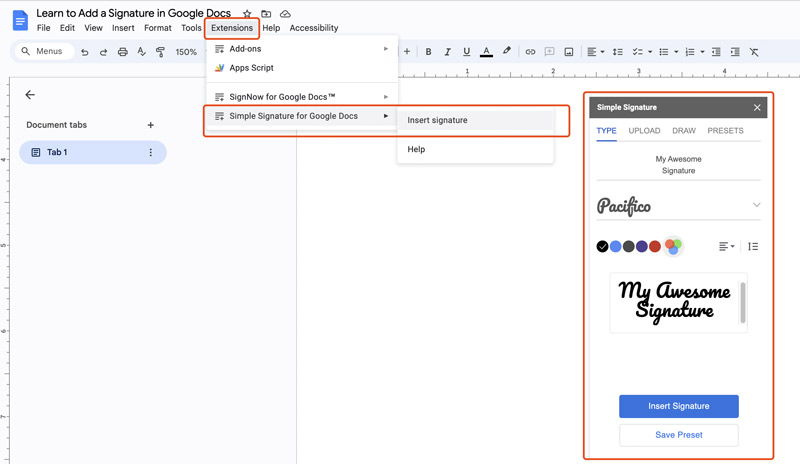Select the highlight color pen icon

click(x=507, y=52)
